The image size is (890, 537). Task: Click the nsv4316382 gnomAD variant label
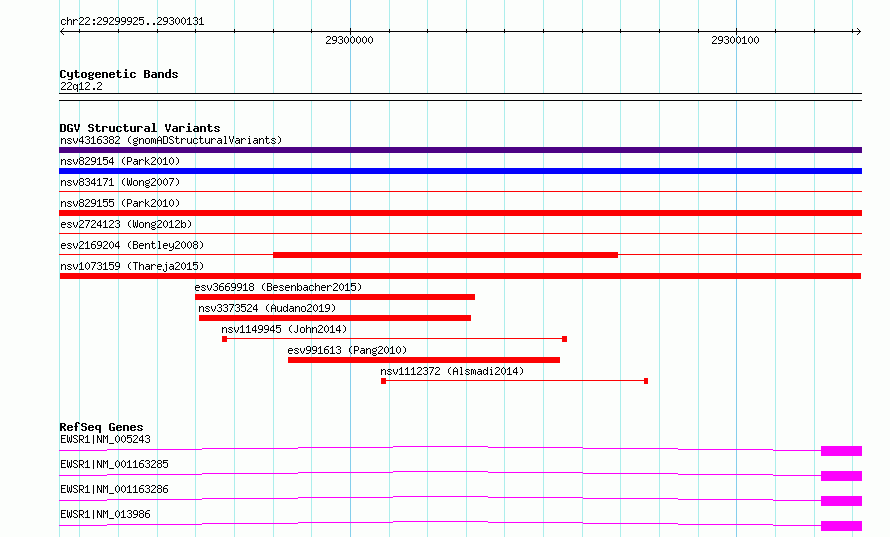[x=171, y=140]
